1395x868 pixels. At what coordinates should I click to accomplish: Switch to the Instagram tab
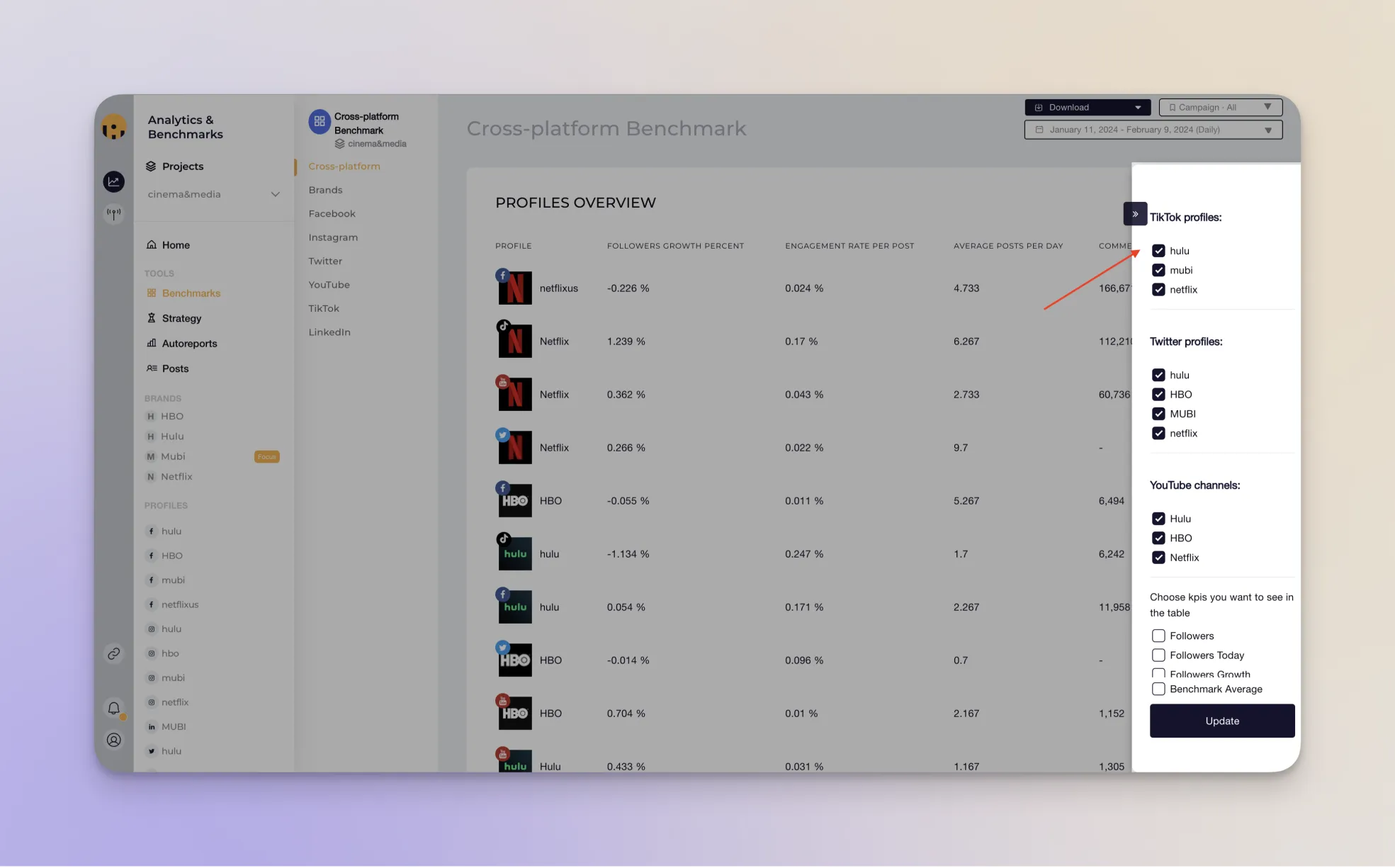[x=333, y=237]
